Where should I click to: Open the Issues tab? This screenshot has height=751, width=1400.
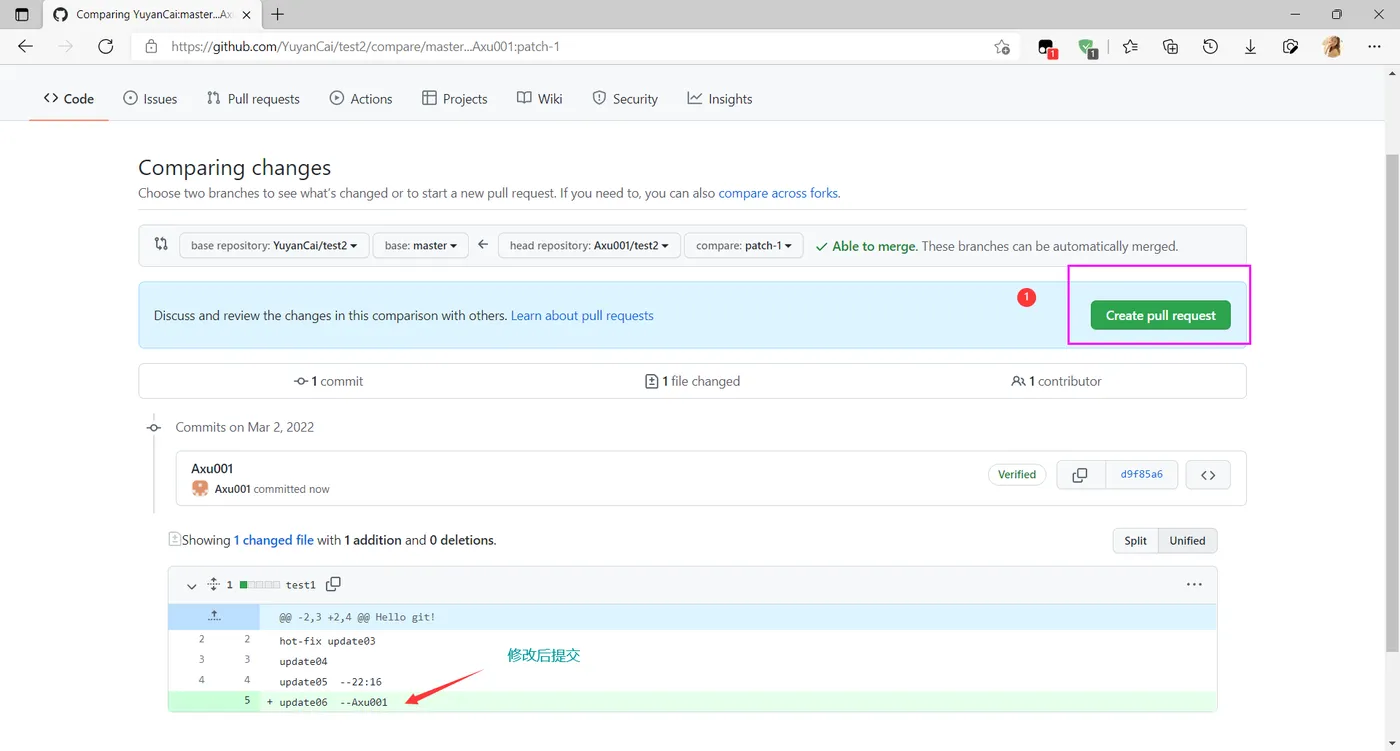pos(150,99)
